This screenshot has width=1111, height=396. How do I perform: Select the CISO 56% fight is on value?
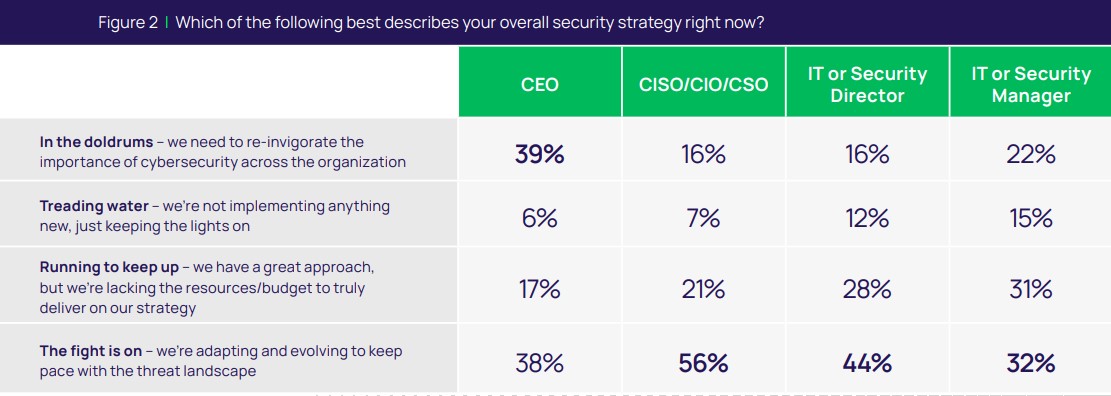pyautogui.click(x=704, y=363)
